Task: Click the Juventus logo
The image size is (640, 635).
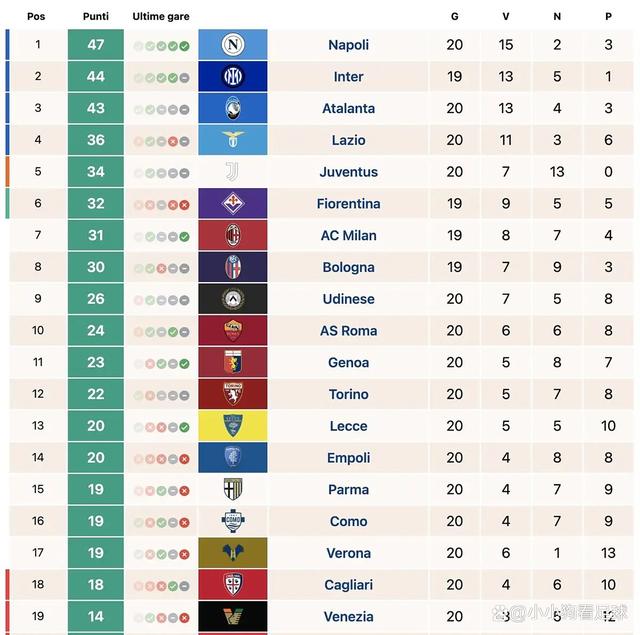Action: tap(233, 172)
